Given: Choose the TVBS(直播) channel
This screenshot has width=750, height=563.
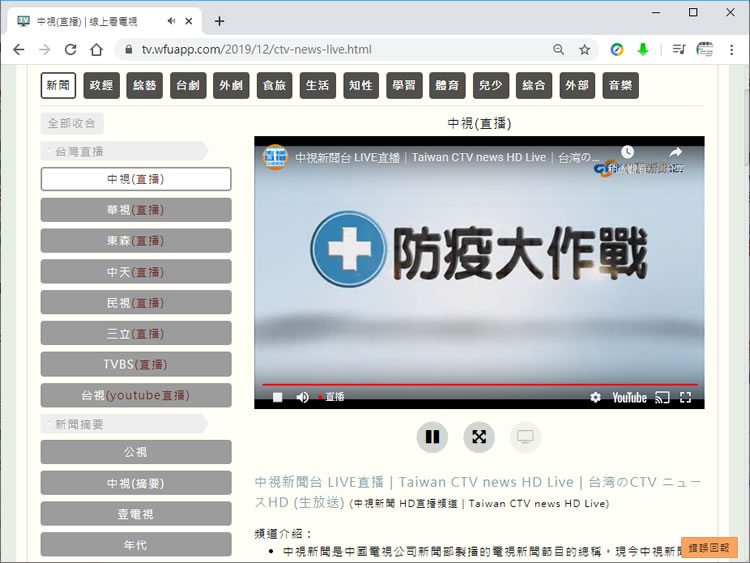Looking at the screenshot, I should (x=136, y=364).
